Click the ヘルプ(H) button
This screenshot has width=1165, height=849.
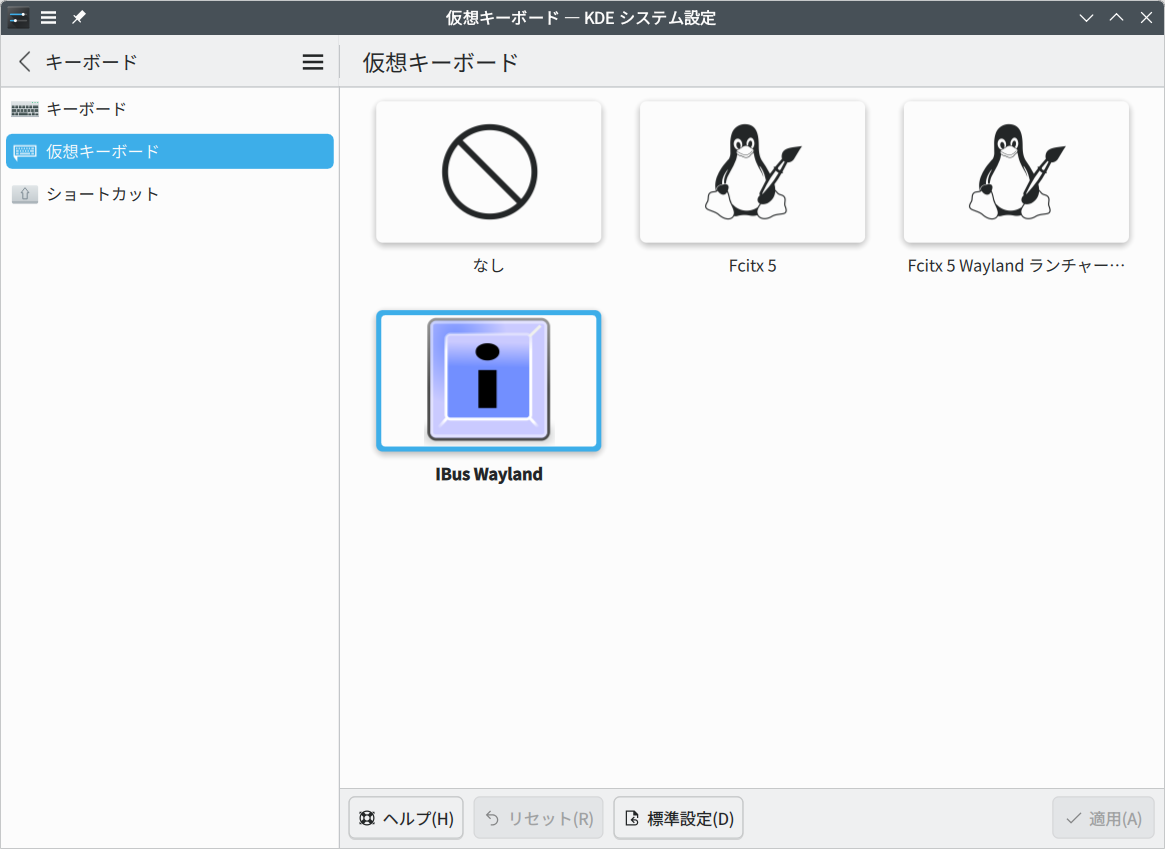[406, 818]
